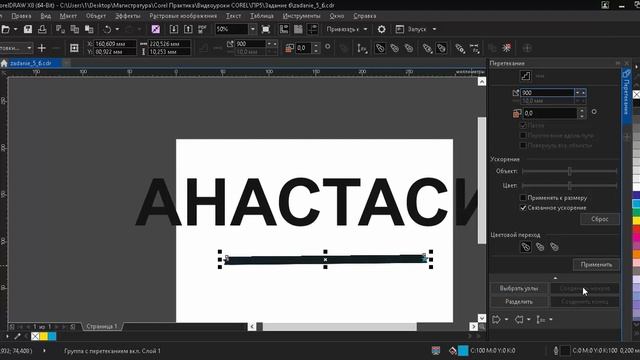Open the presets list dropdown in property bar
The width and height of the screenshot is (640, 360).
point(29,48)
